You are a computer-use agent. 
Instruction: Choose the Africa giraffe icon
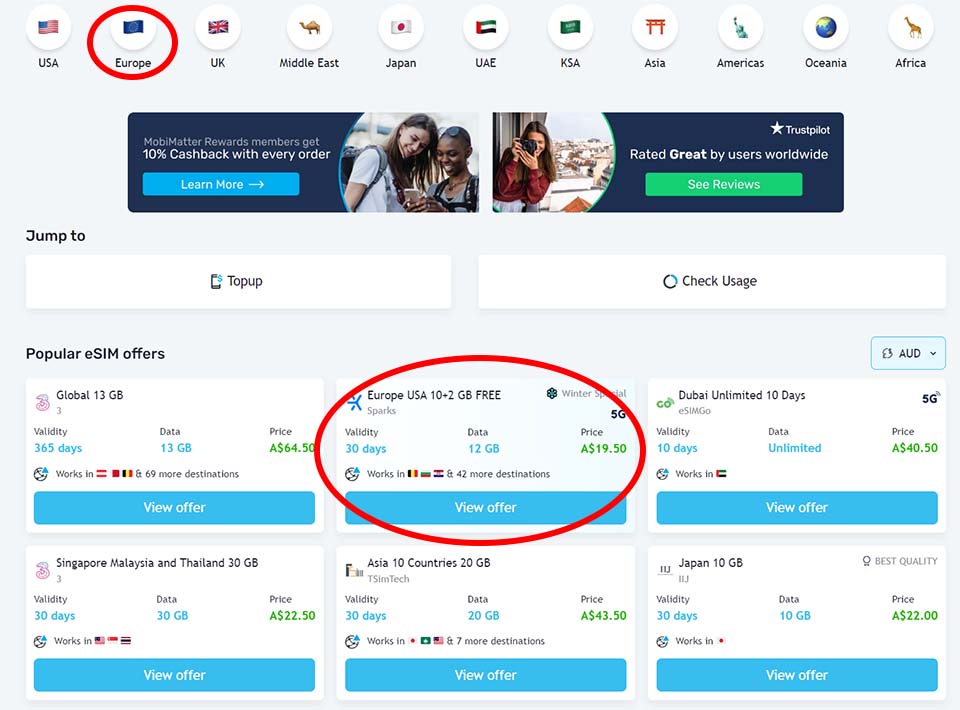tap(911, 27)
